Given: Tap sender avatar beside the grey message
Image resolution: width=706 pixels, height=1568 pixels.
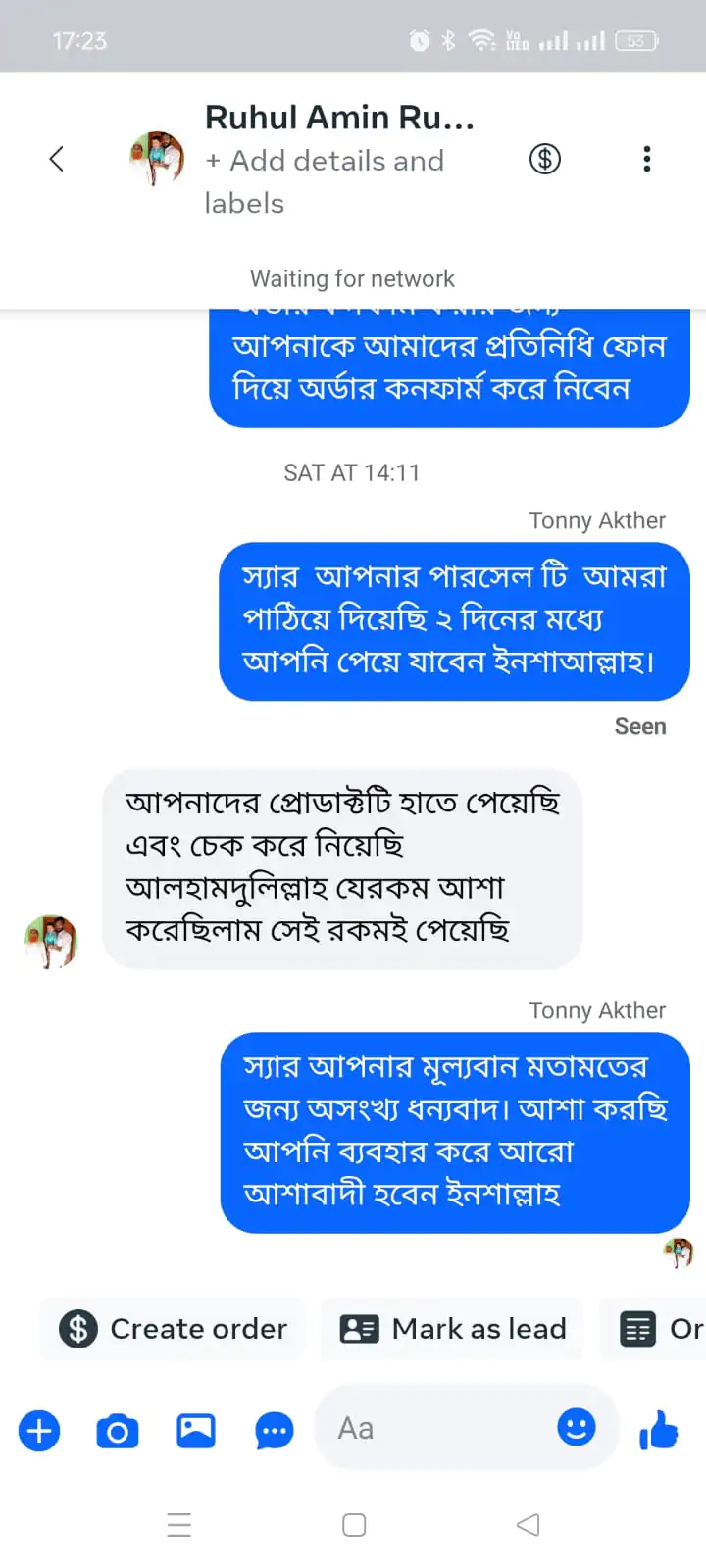Looking at the screenshot, I should click(x=51, y=942).
